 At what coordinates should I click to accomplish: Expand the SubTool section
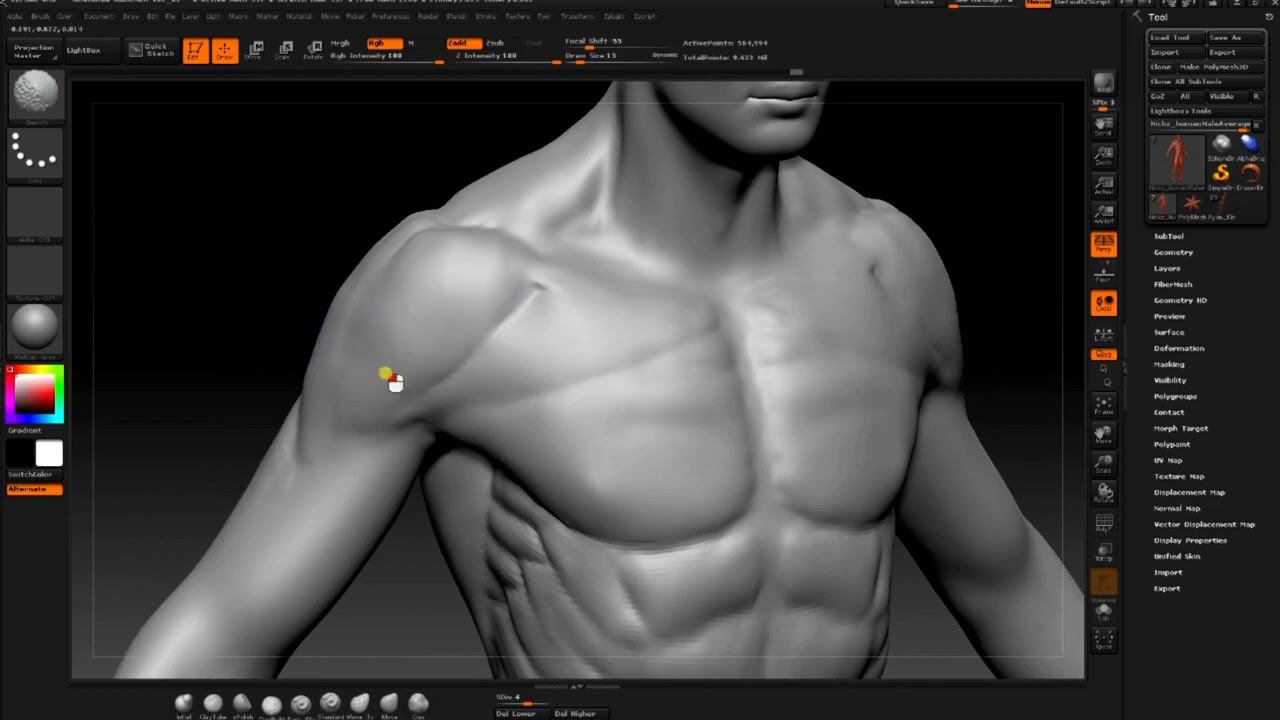pyautogui.click(x=1168, y=236)
